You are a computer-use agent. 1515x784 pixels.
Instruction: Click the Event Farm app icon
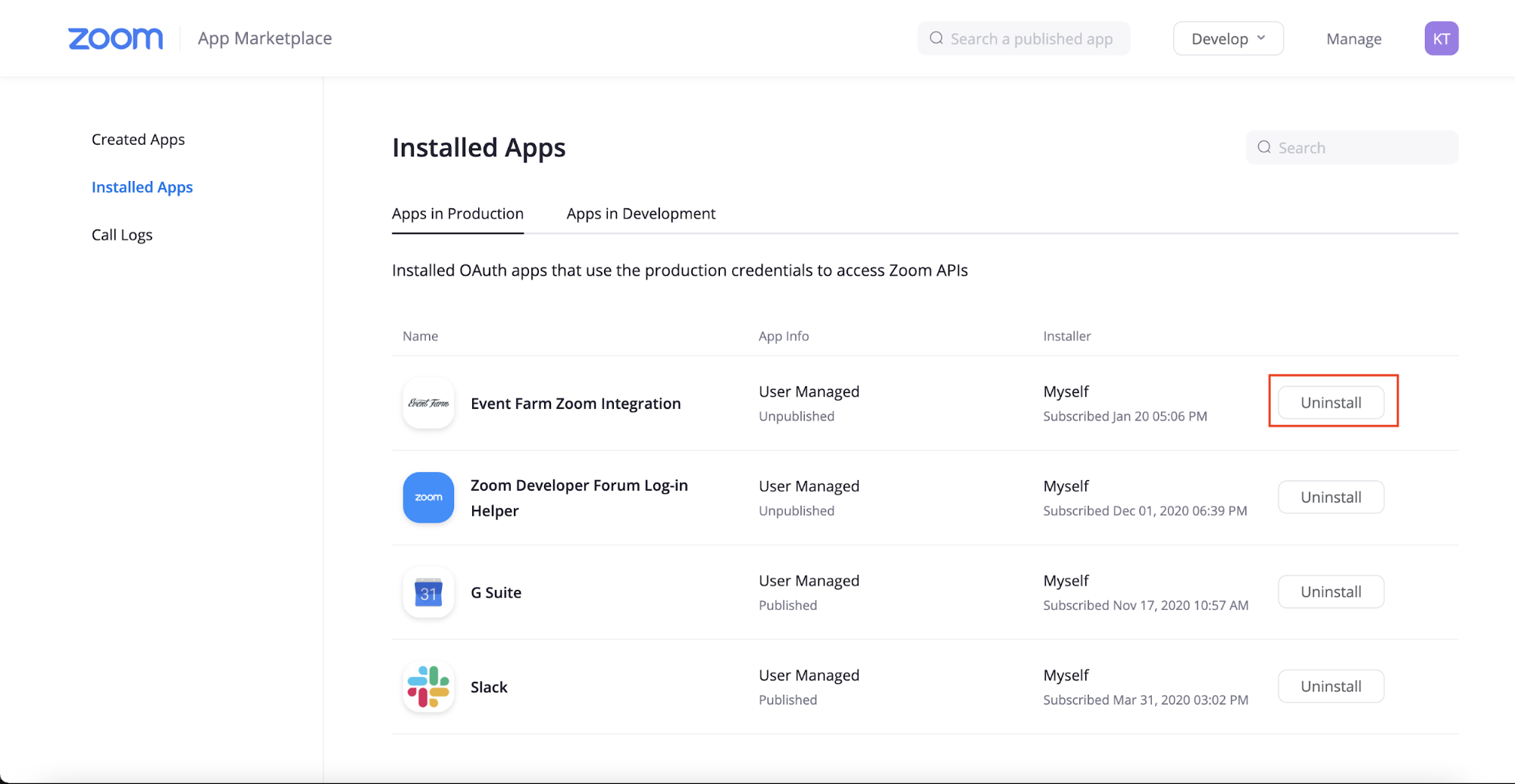point(428,403)
